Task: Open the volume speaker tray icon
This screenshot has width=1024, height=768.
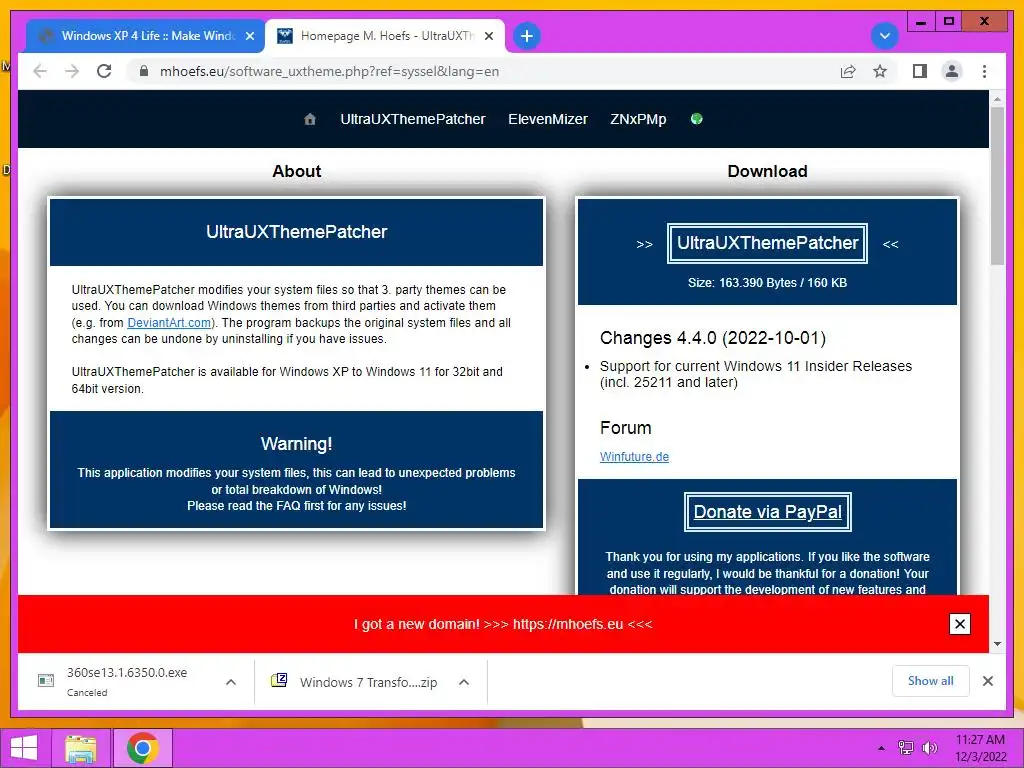Action: [x=929, y=748]
